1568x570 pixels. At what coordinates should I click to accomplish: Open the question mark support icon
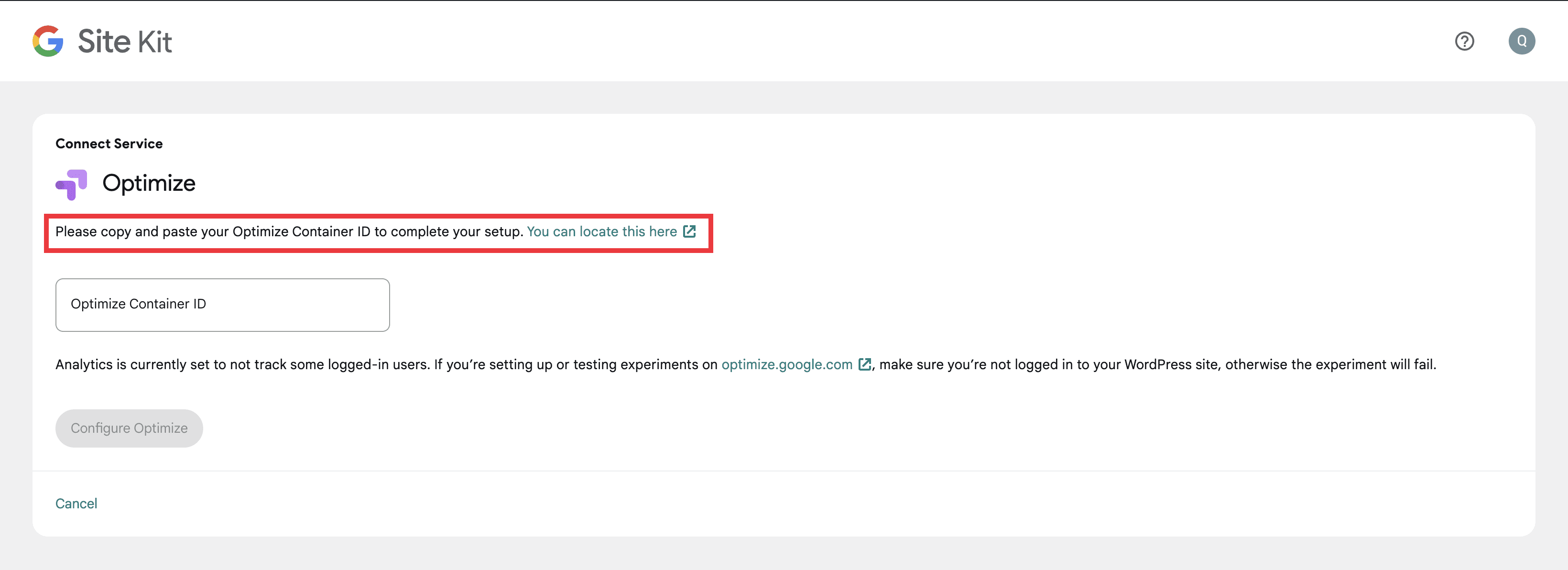click(1465, 42)
